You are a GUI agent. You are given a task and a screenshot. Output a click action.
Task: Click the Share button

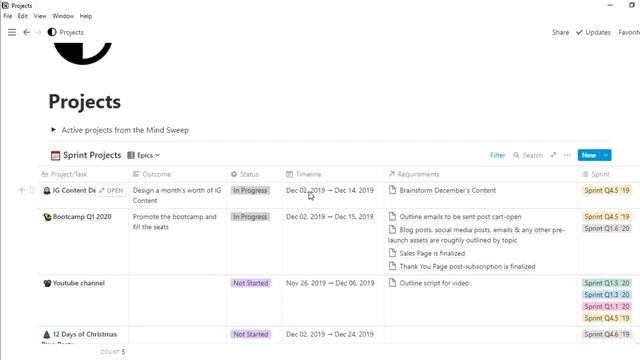560,32
